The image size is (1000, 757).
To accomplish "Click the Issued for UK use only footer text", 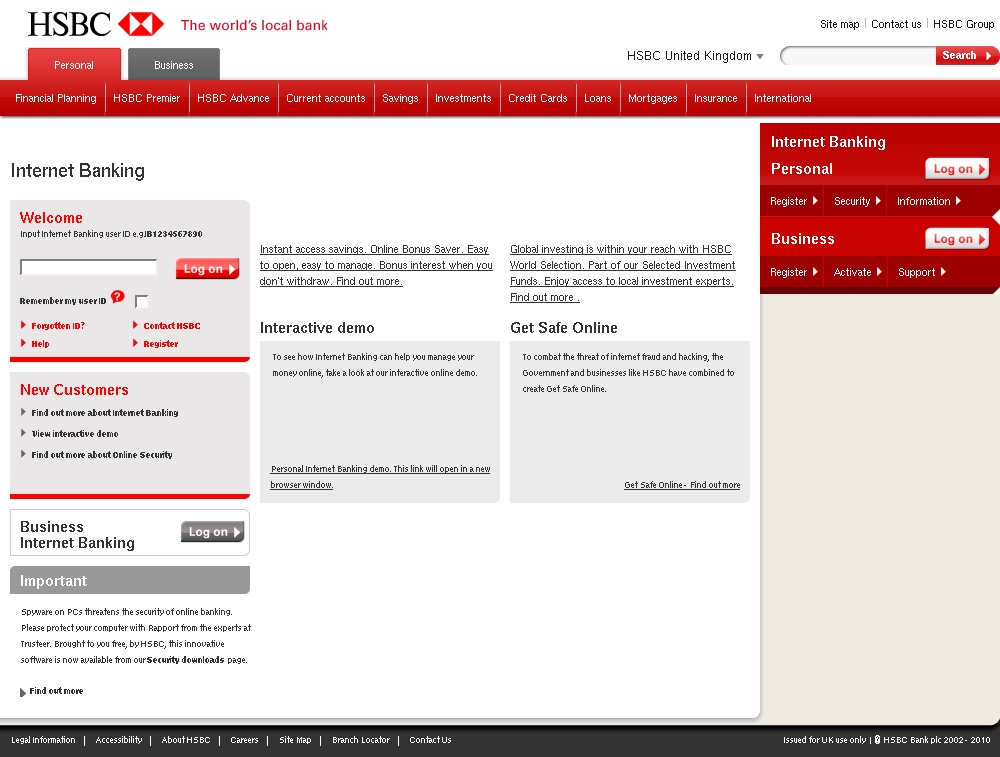I will point(825,740).
